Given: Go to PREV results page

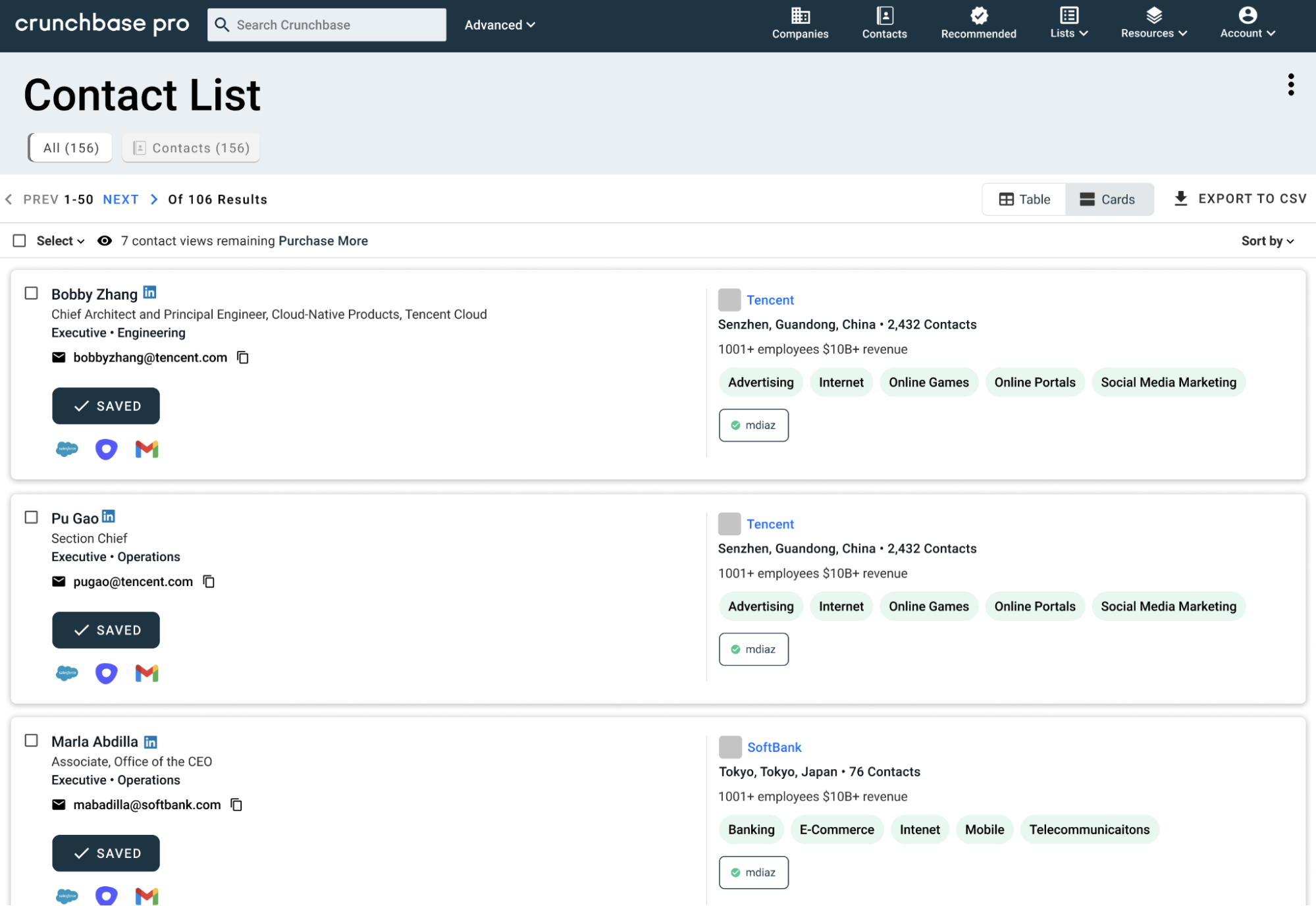Looking at the screenshot, I should click(x=41, y=200).
